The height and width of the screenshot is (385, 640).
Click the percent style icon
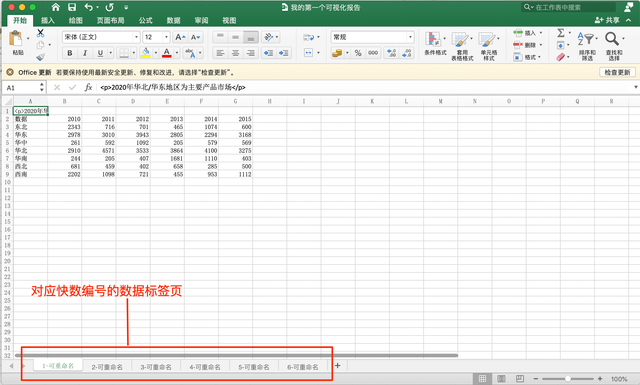coord(358,53)
